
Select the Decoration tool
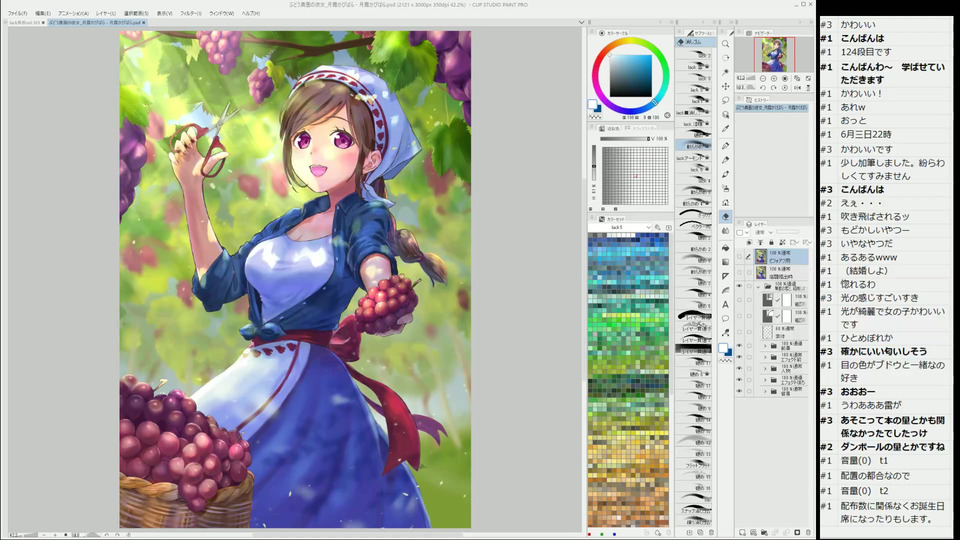pyautogui.click(x=726, y=203)
